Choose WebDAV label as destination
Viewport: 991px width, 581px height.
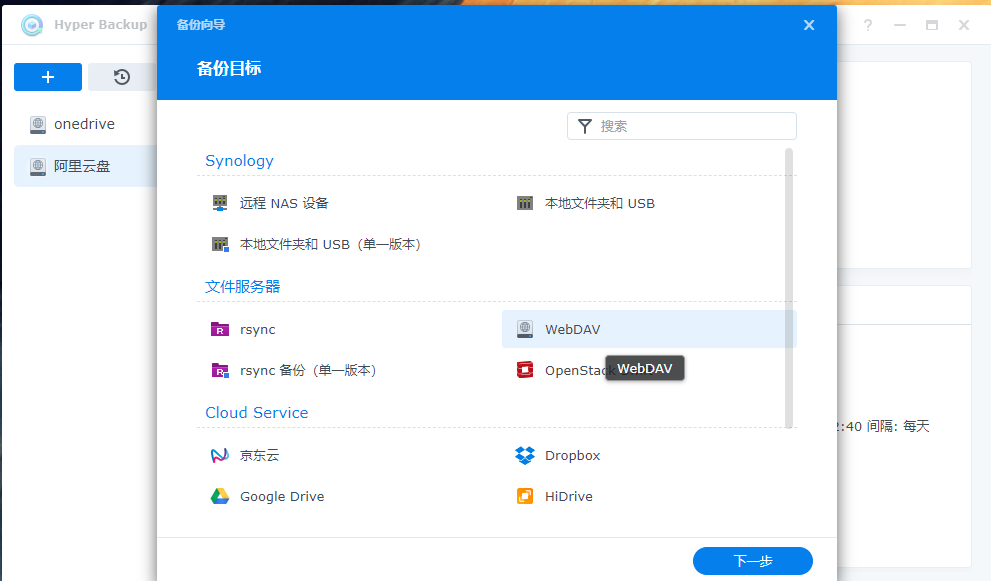pyautogui.click(x=573, y=329)
